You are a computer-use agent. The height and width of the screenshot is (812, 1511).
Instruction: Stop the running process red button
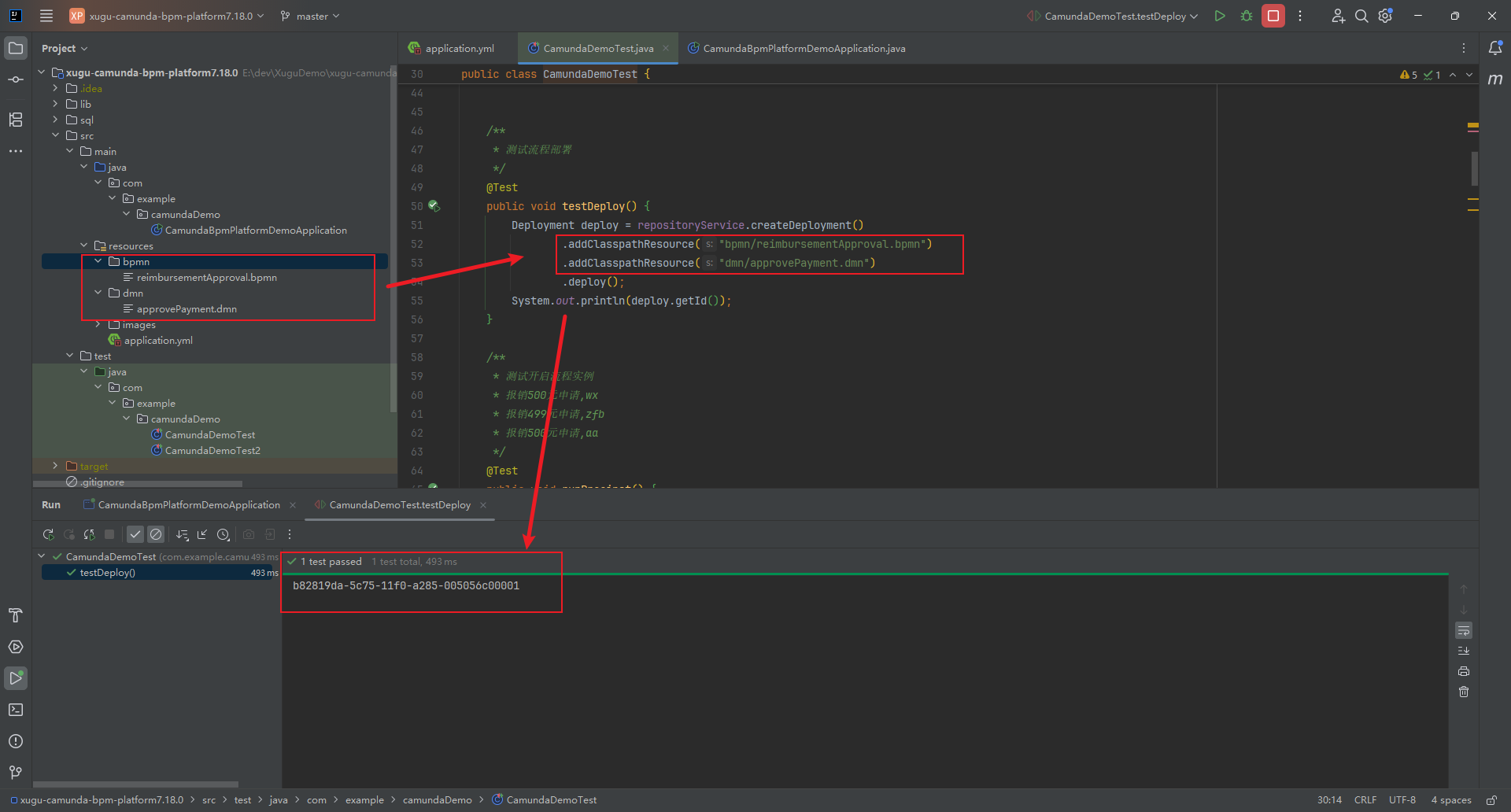tap(1273, 16)
